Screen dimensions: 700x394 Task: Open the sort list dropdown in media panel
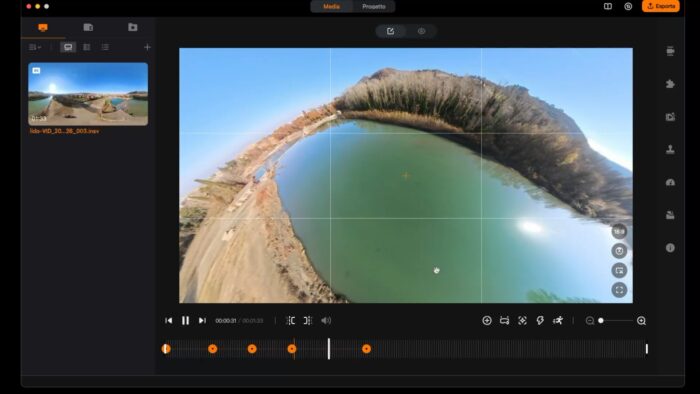(x=35, y=47)
